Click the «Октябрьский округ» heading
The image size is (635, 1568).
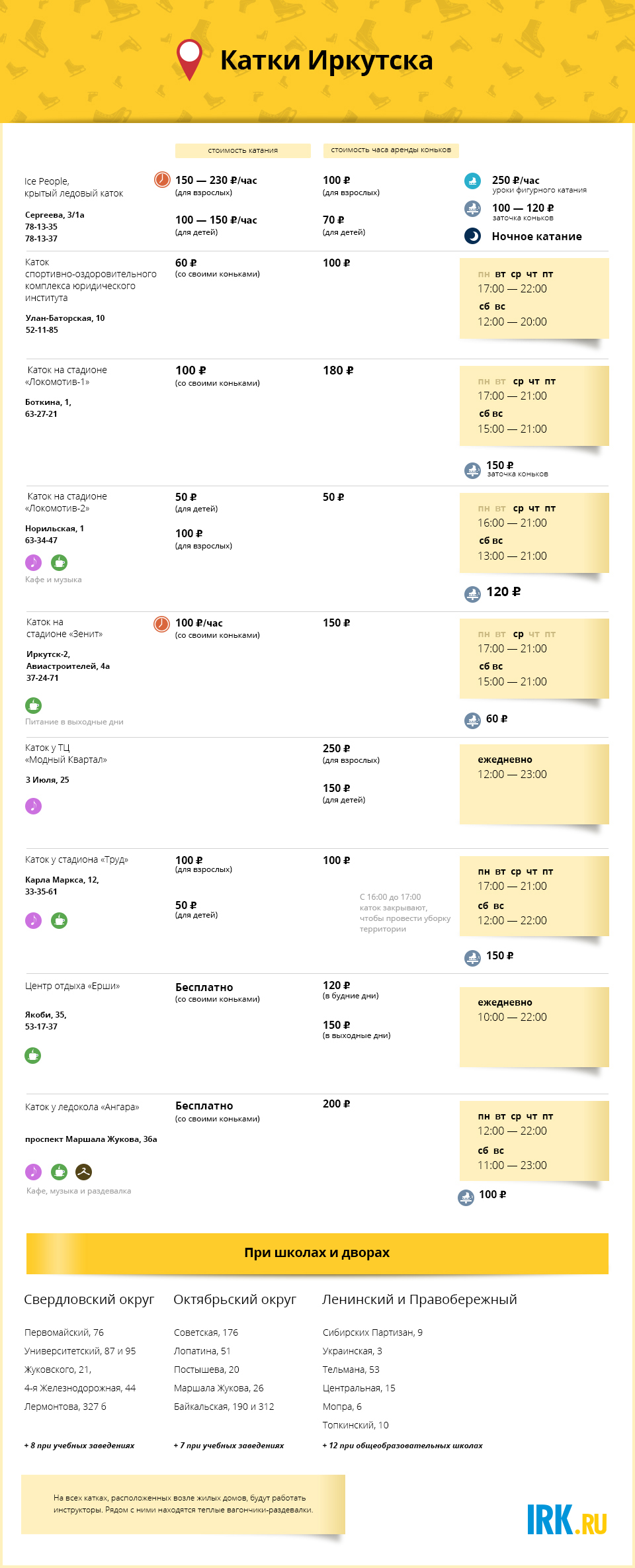point(235,1299)
